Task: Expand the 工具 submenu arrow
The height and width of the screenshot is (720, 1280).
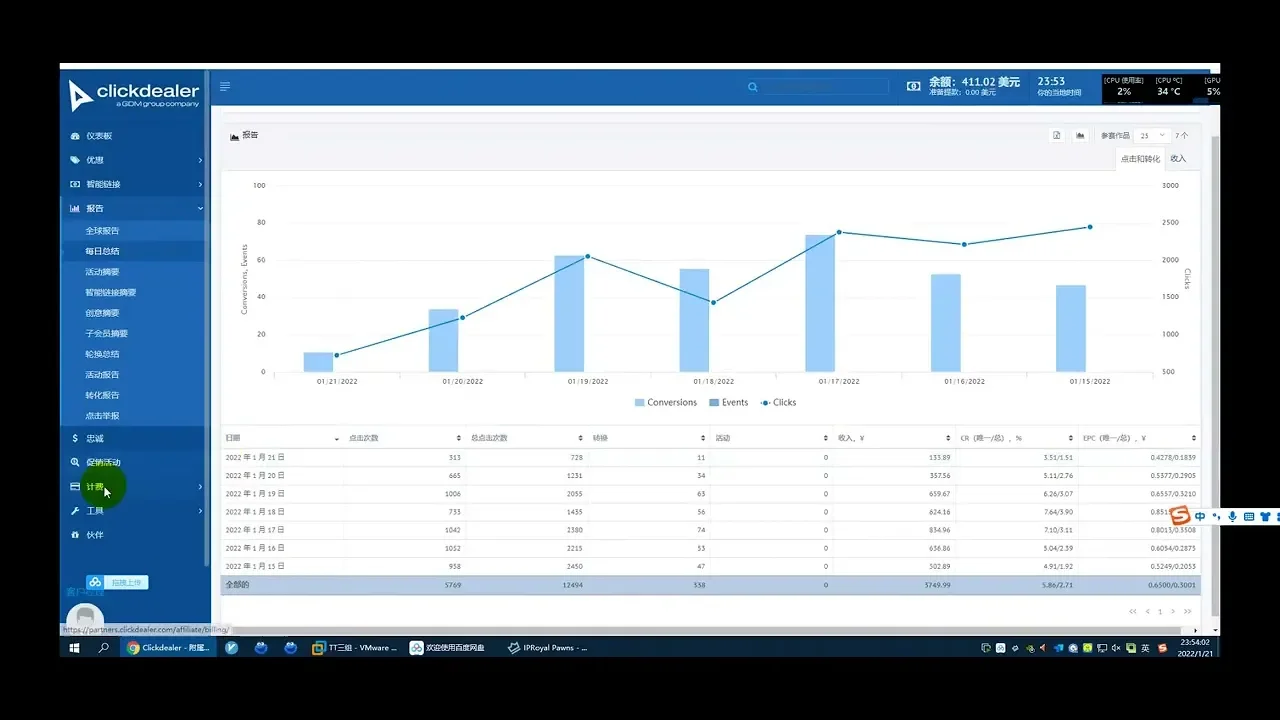Action: [200, 511]
